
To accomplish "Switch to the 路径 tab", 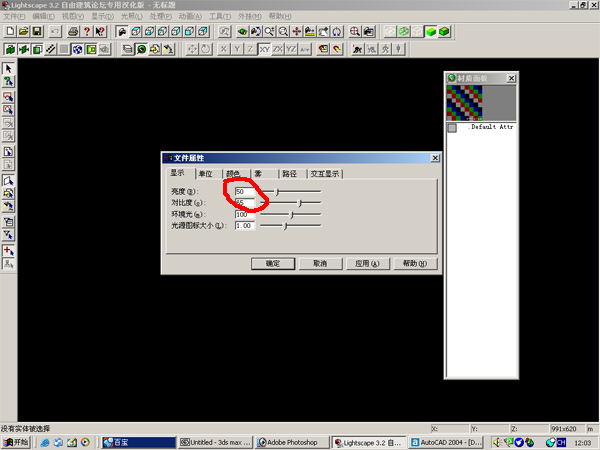I will tap(289, 174).
